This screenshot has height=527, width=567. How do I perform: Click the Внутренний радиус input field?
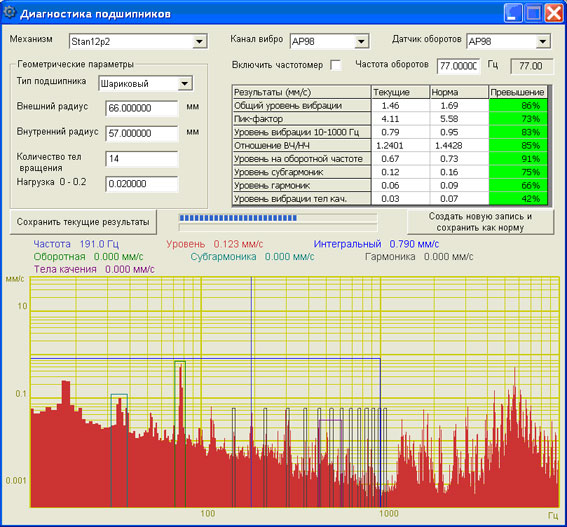point(142,133)
